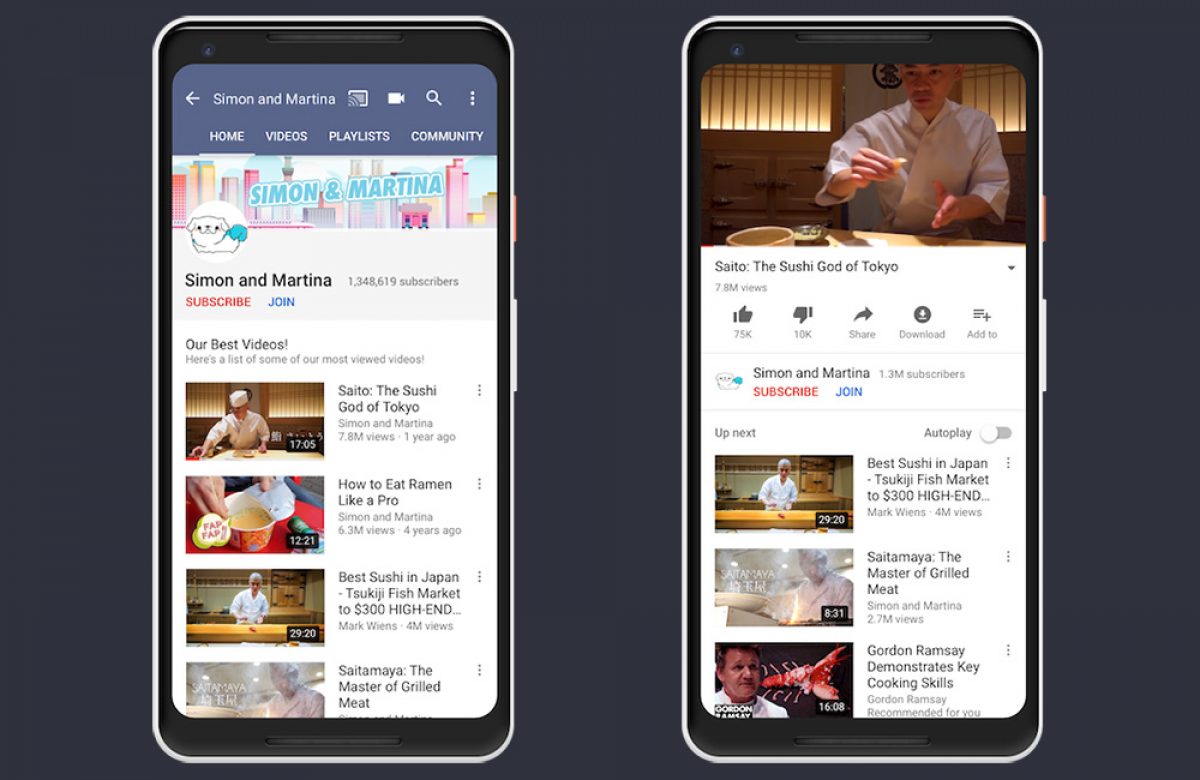Open Up next Saitamaya thumbnail 8:31

[x=784, y=587]
